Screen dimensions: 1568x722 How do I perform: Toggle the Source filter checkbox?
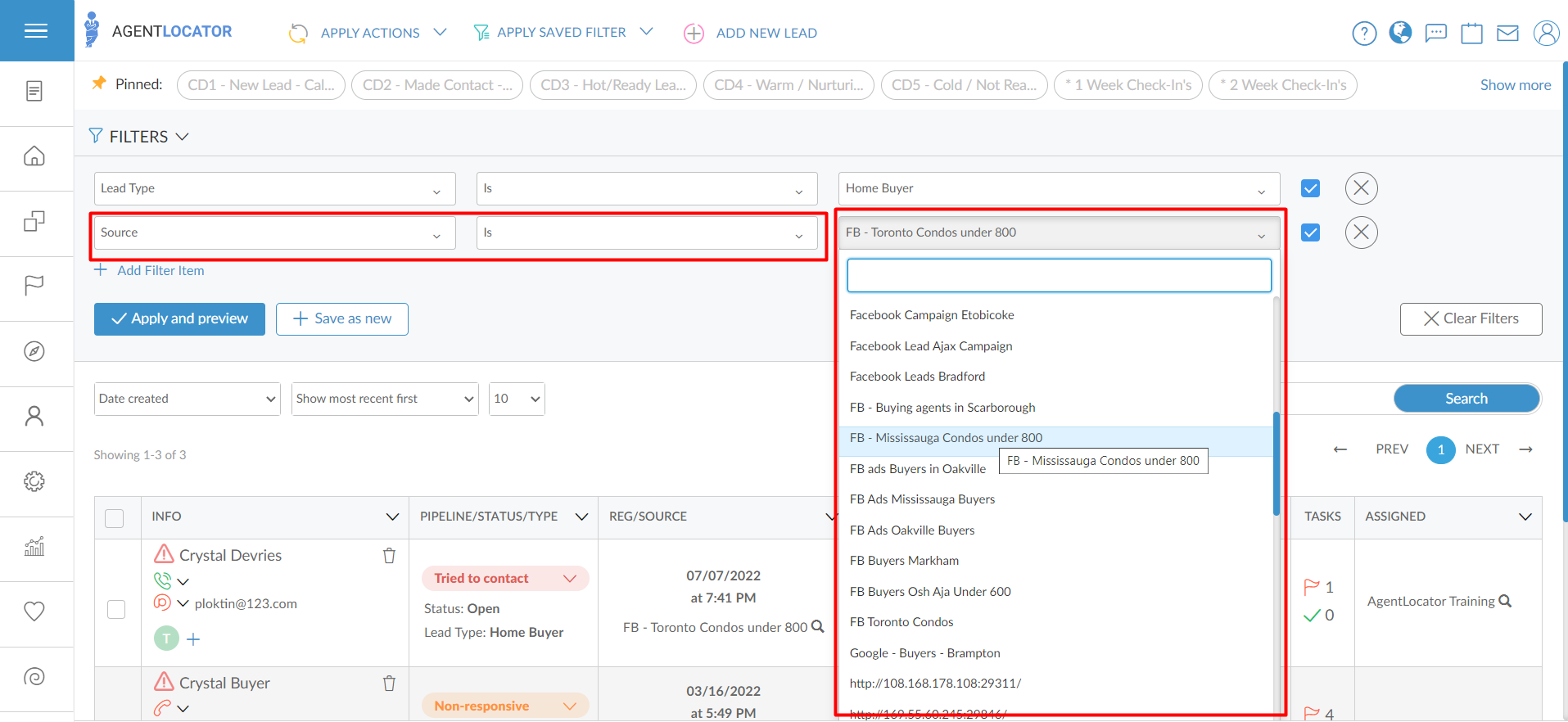(1311, 232)
